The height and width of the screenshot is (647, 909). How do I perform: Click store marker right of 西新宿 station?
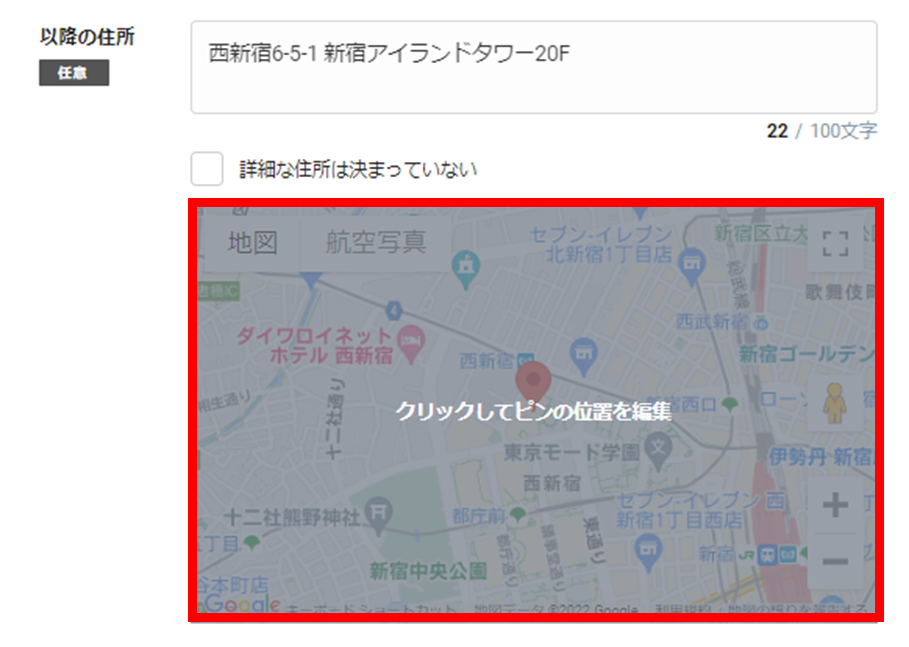pos(584,357)
